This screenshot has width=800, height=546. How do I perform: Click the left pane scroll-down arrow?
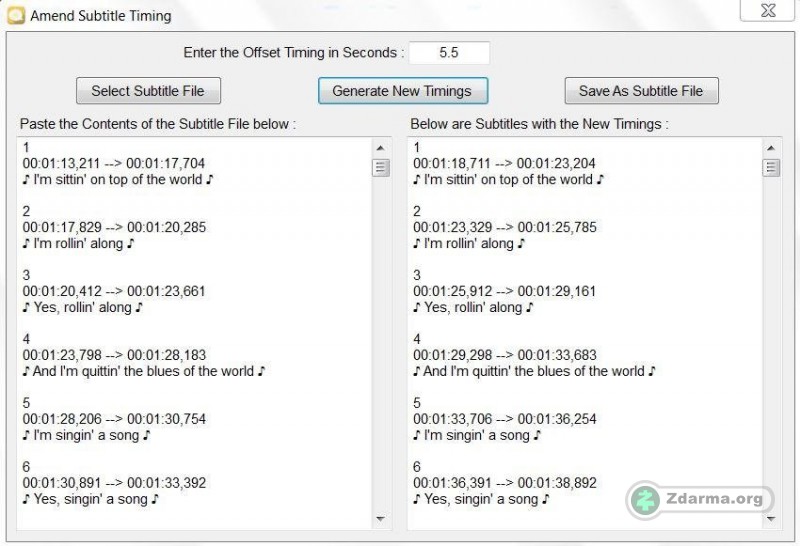point(380,518)
